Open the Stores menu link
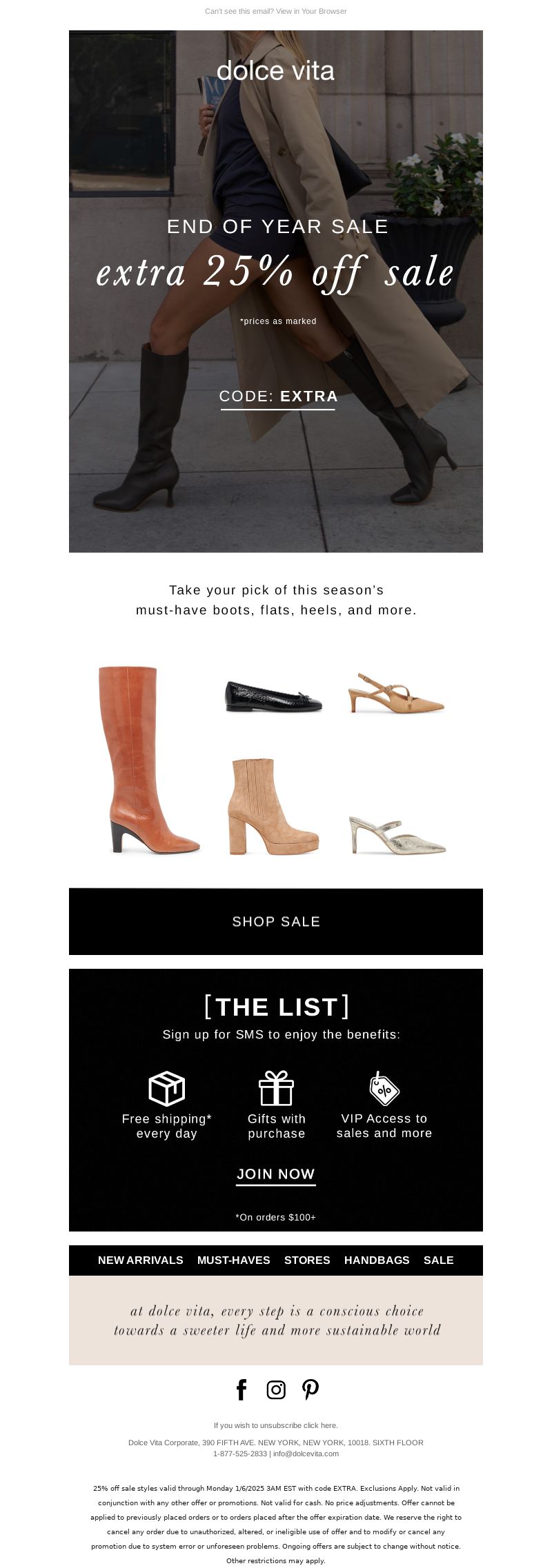The image size is (552, 1568). point(307,1260)
